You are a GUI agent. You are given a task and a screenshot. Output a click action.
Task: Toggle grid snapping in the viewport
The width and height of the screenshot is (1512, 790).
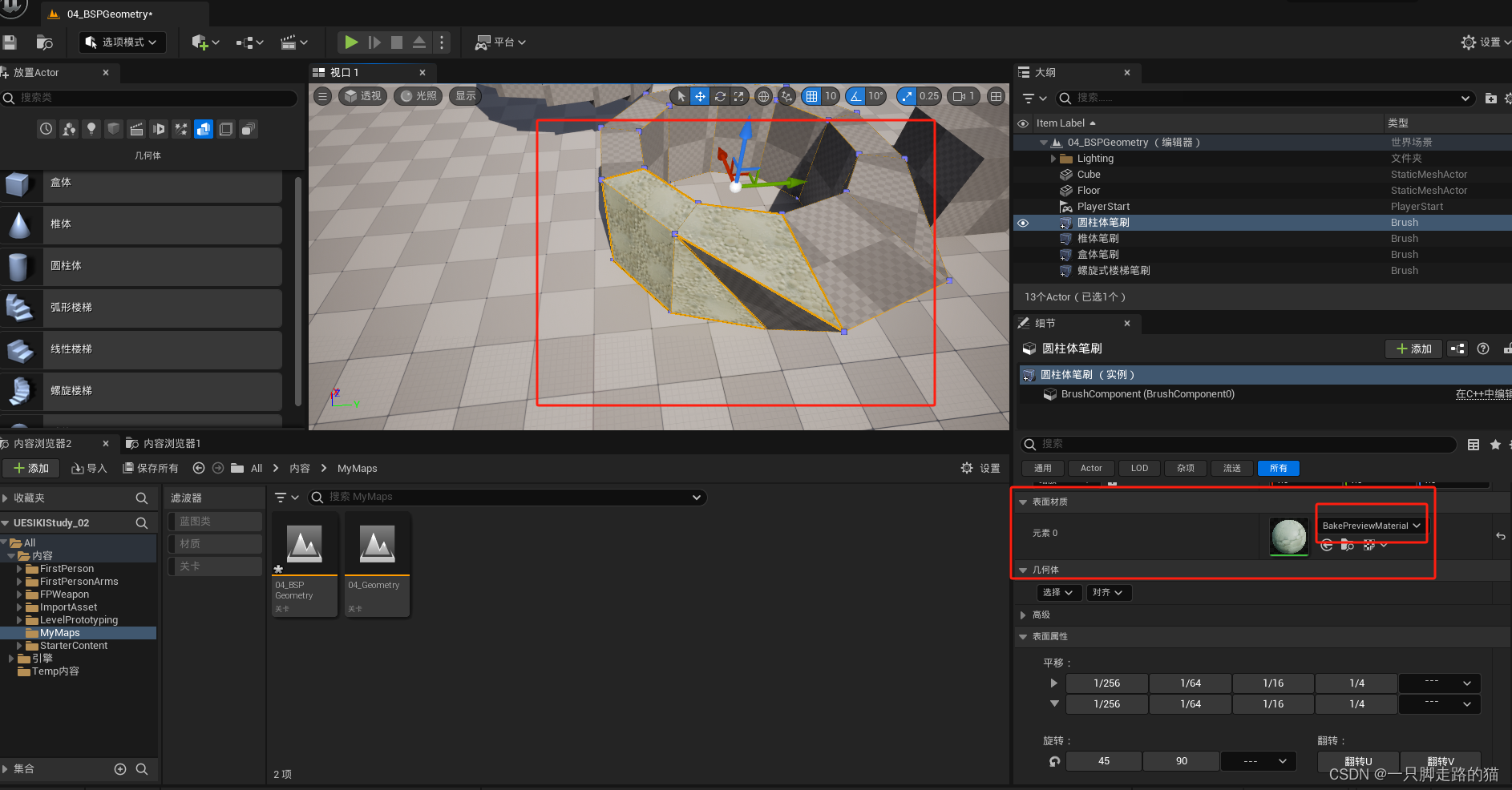tap(811, 96)
